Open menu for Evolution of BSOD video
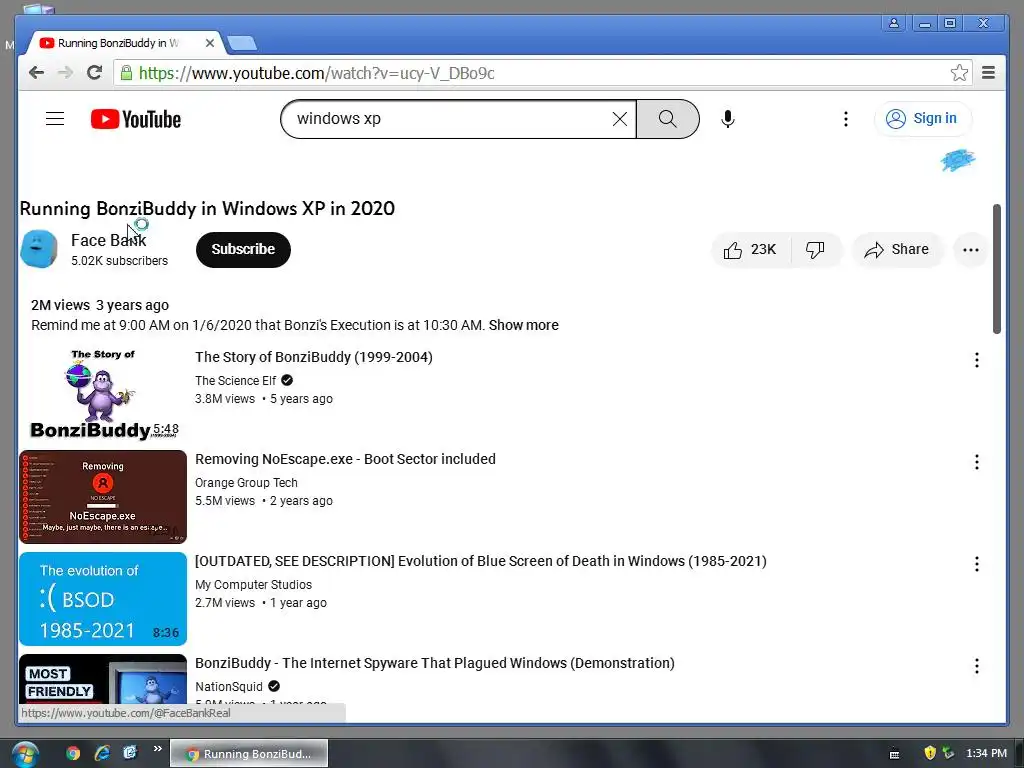This screenshot has height=768, width=1024. [976, 564]
